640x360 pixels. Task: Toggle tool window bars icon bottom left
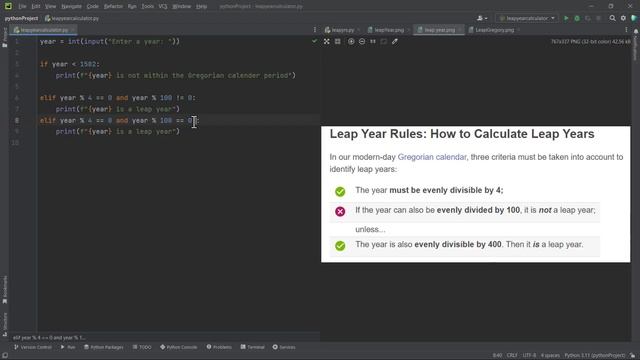pyautogui.click(x=4, y=356)
